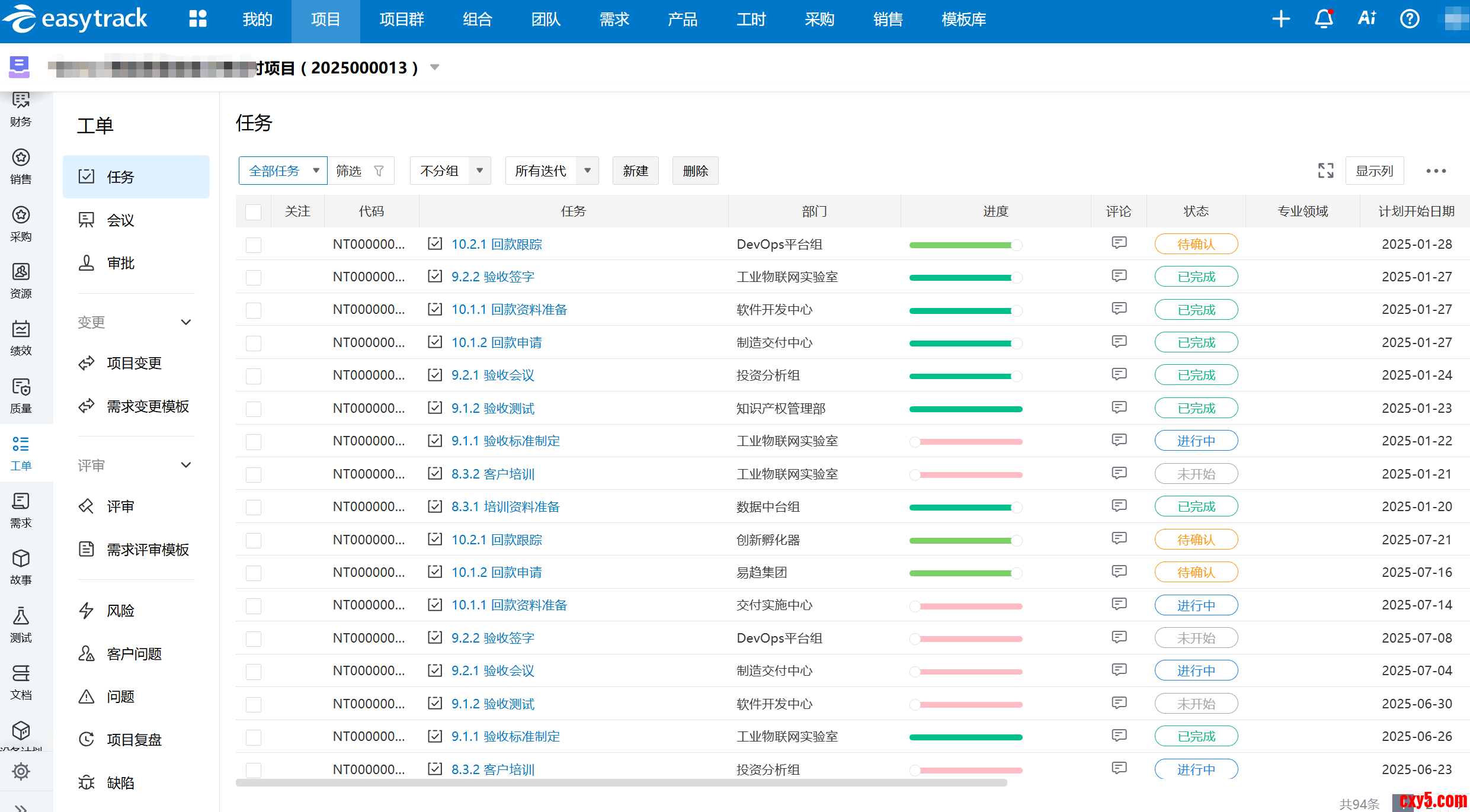Open the help question mark icon

[x=1410, y=19]
